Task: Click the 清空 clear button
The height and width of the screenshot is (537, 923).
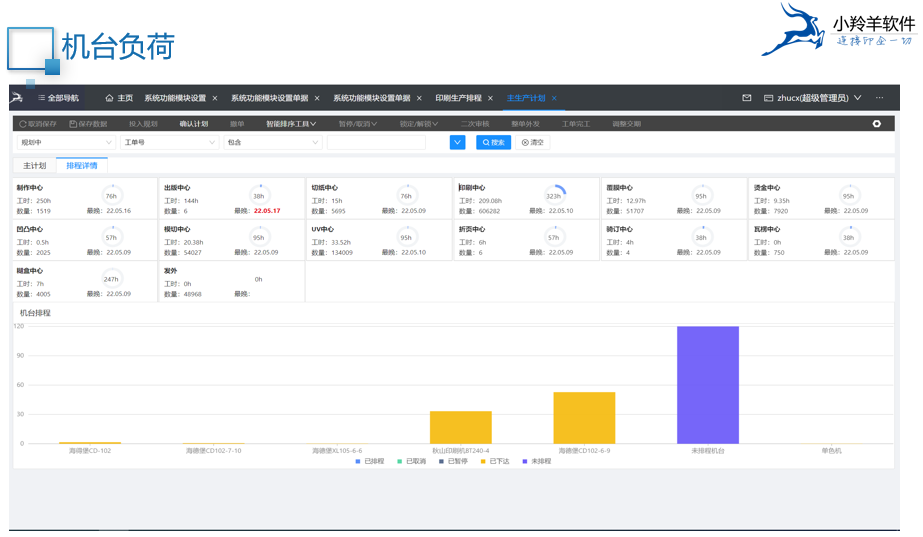Action: coord(532,142)
